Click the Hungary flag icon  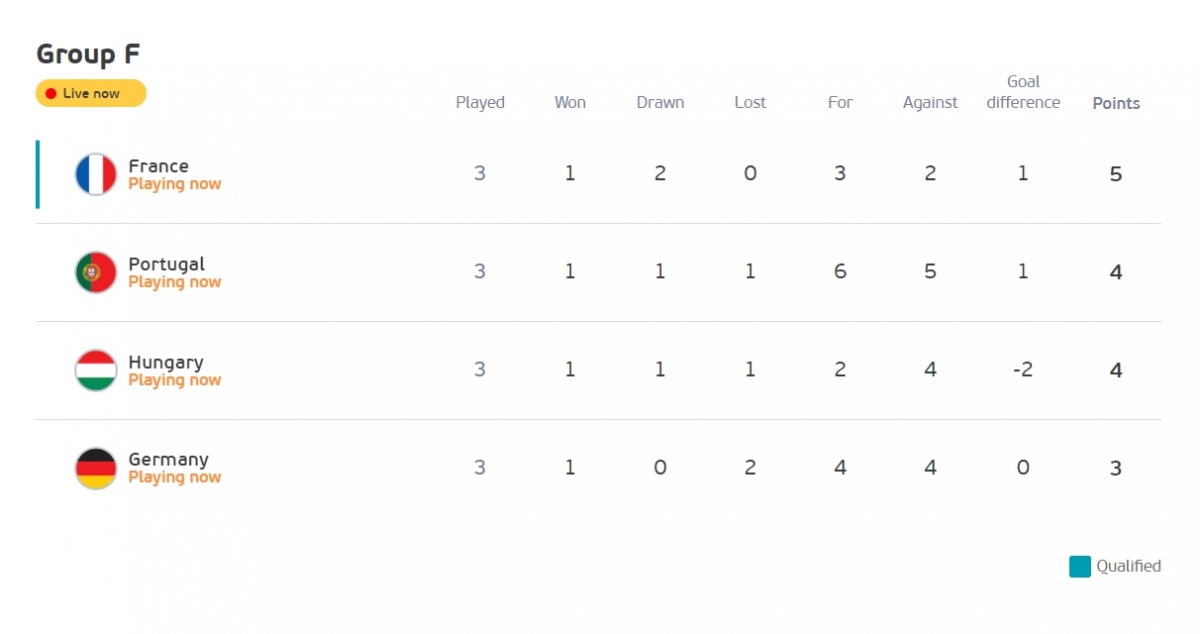[96, 370]
